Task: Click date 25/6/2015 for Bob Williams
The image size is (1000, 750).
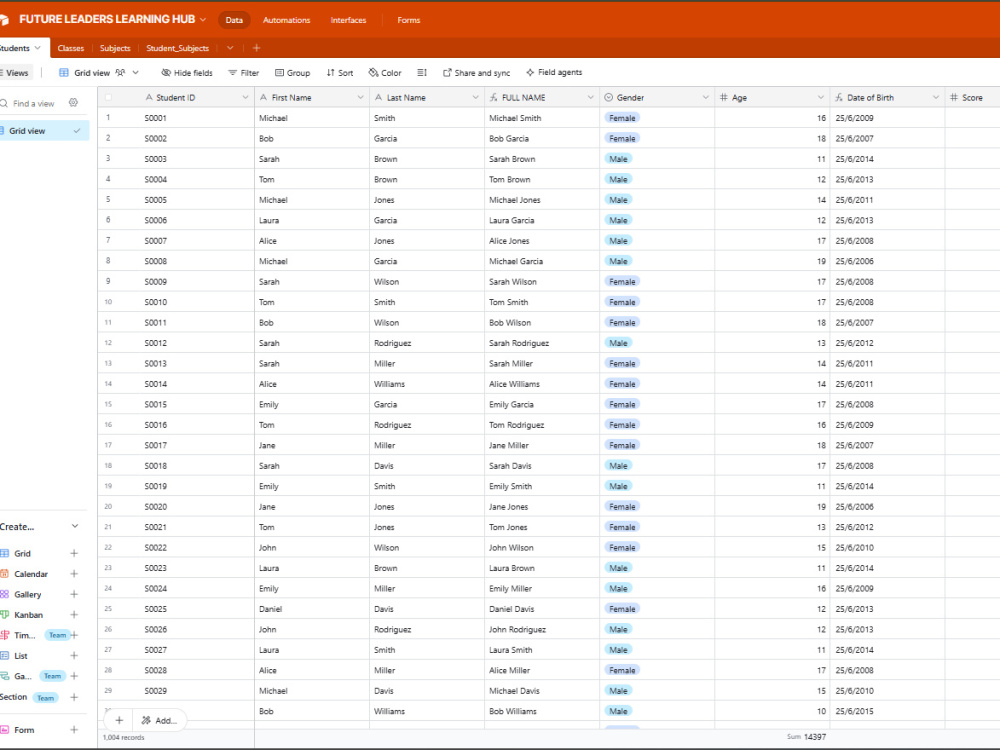Action: pyautogui.click(x=887, y=711)
